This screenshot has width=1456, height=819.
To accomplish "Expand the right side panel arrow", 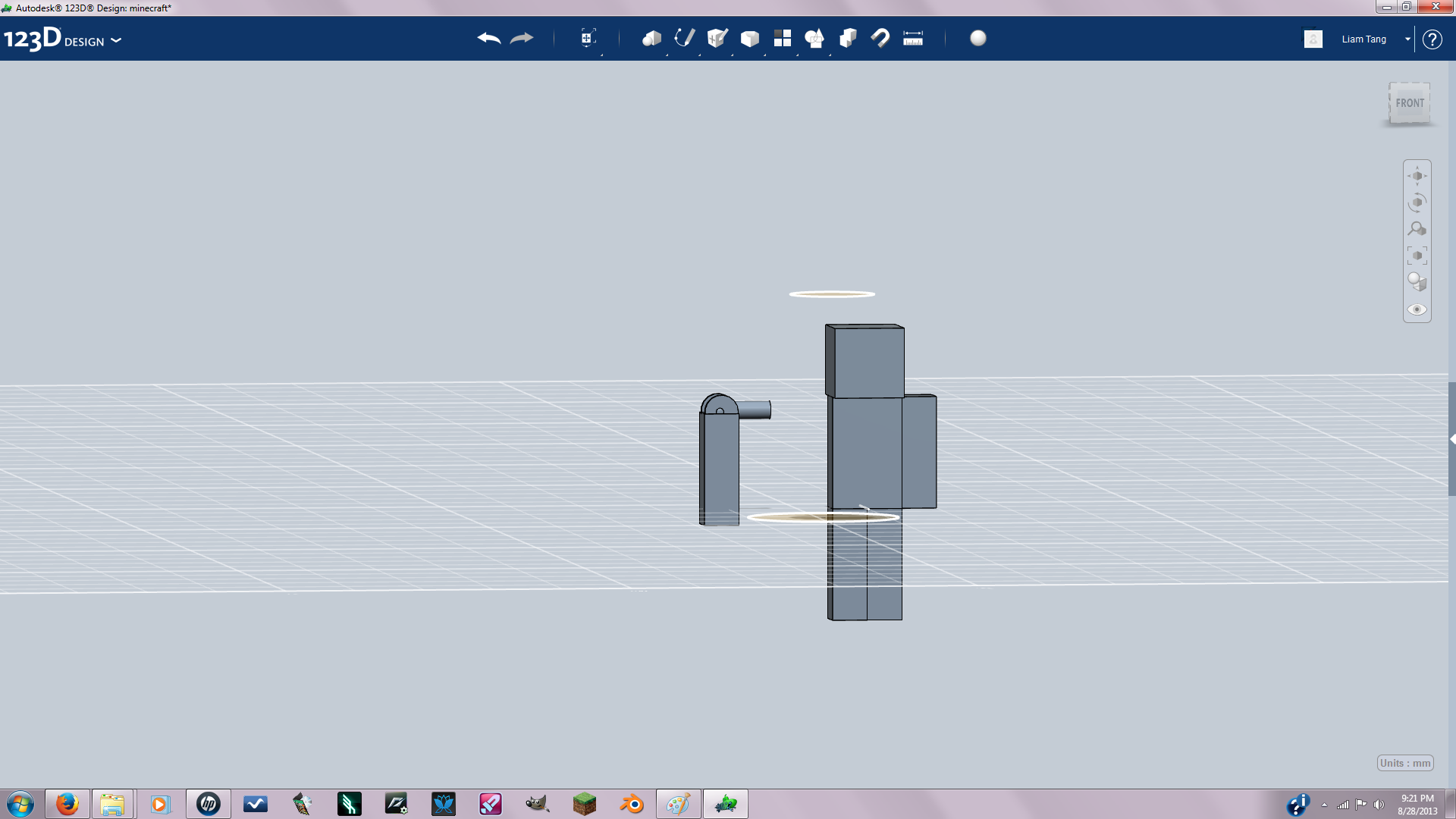I will pyautogui.click(x=1452, y=439).
